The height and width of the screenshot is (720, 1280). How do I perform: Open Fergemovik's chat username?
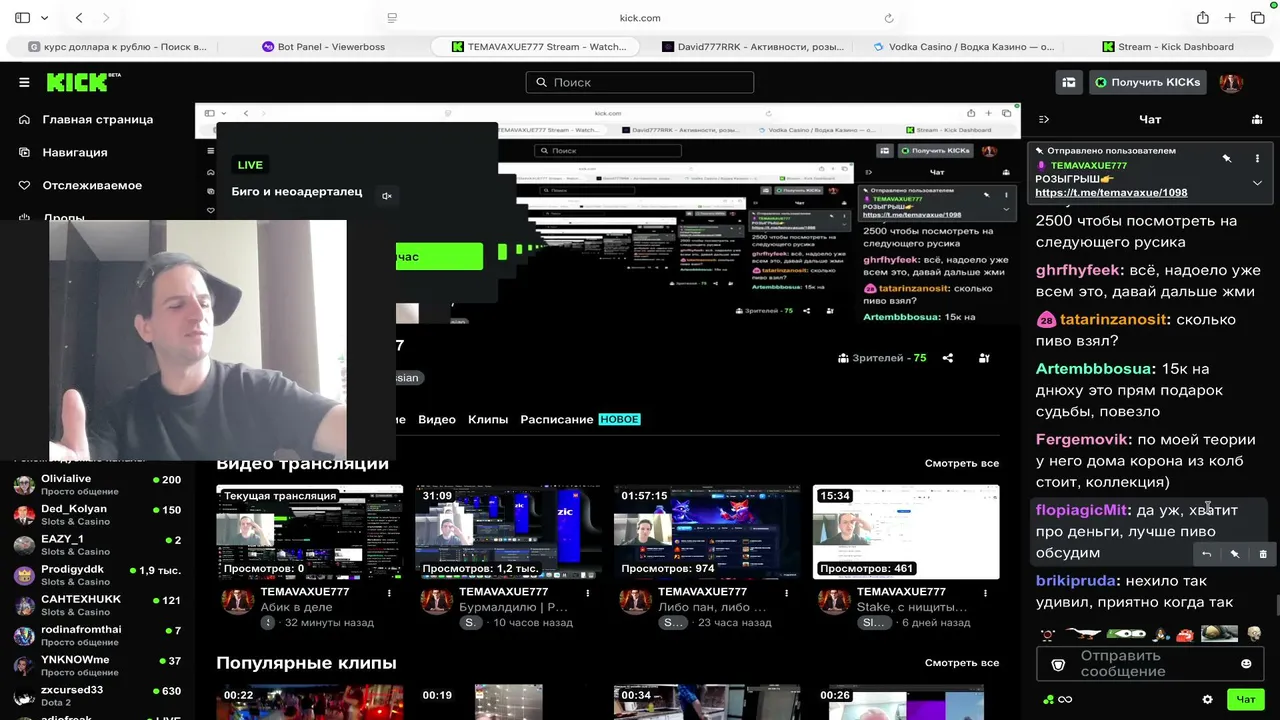pyautogui.click(x=1082, y=439)
